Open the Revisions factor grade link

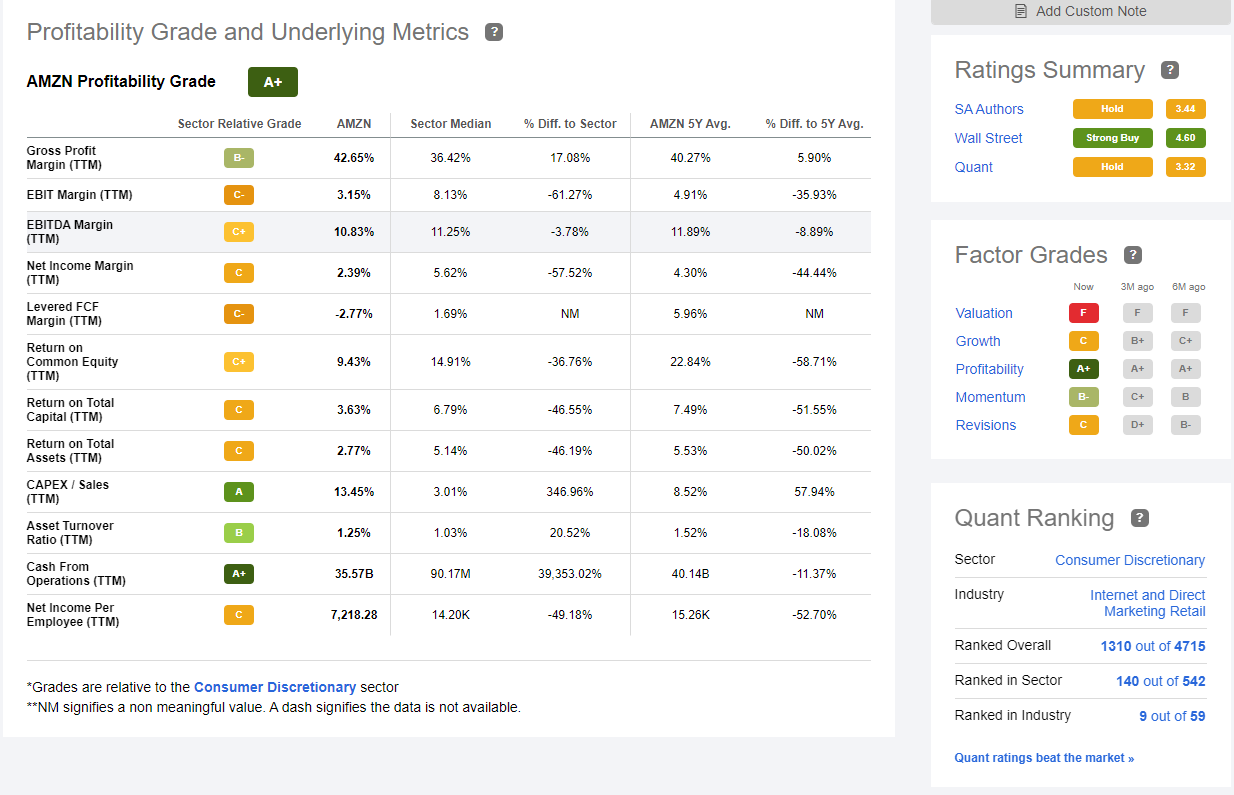tap(986, 425)
